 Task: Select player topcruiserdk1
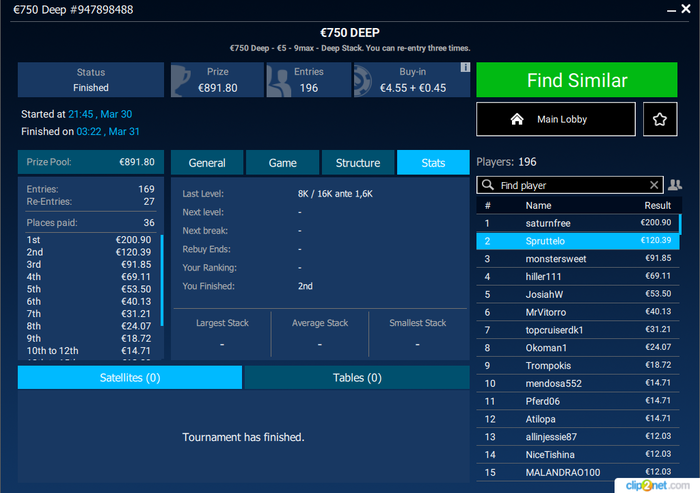click(578, 330)
